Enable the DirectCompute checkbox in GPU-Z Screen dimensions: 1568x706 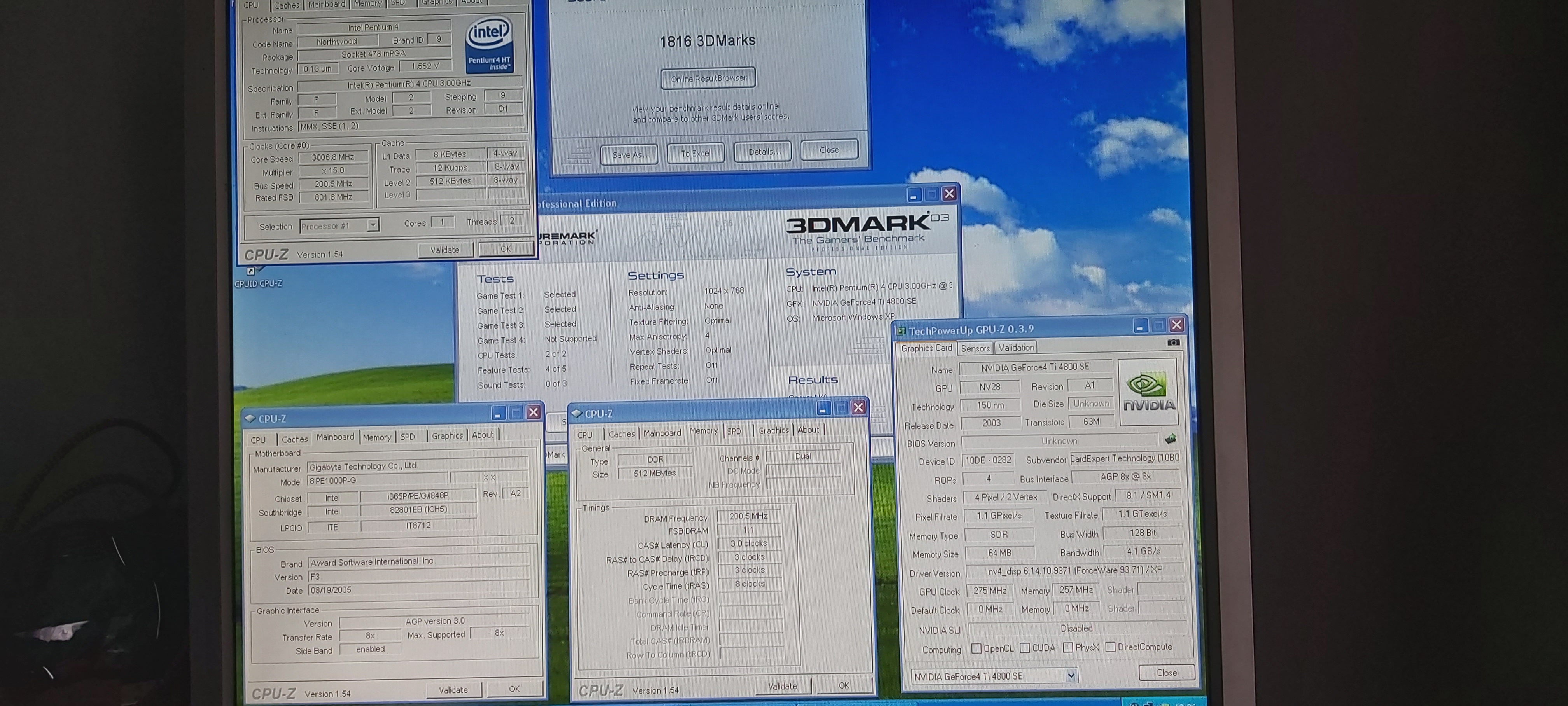click(1110, 647)
